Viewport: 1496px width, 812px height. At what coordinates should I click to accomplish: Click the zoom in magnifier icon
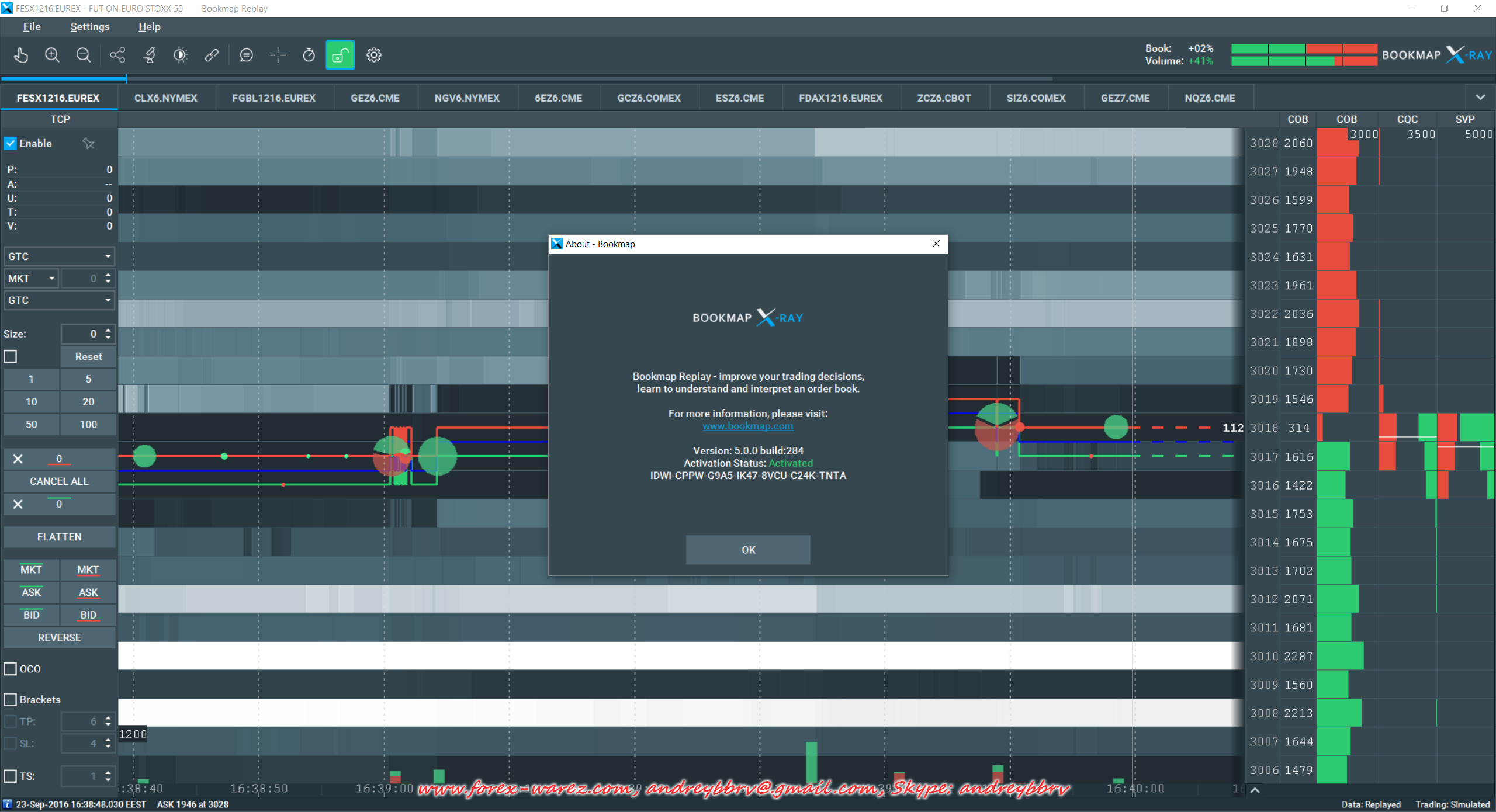point(52,55)
